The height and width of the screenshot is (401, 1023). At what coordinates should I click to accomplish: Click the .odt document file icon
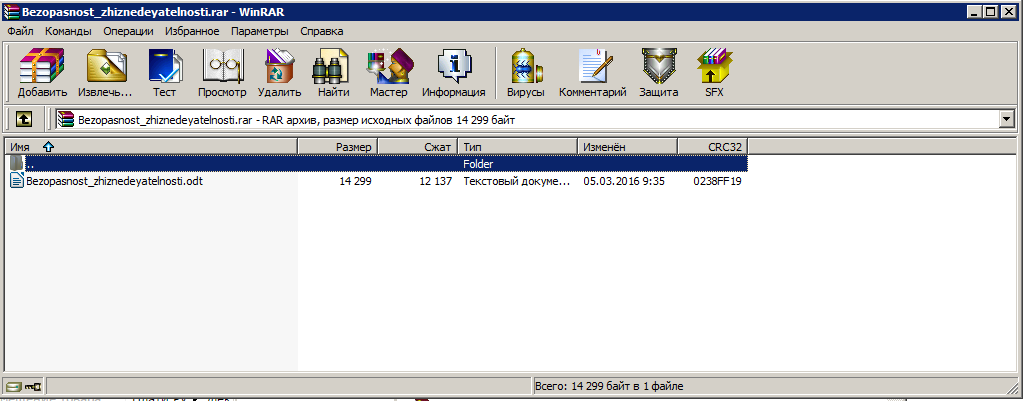(16, 181)
